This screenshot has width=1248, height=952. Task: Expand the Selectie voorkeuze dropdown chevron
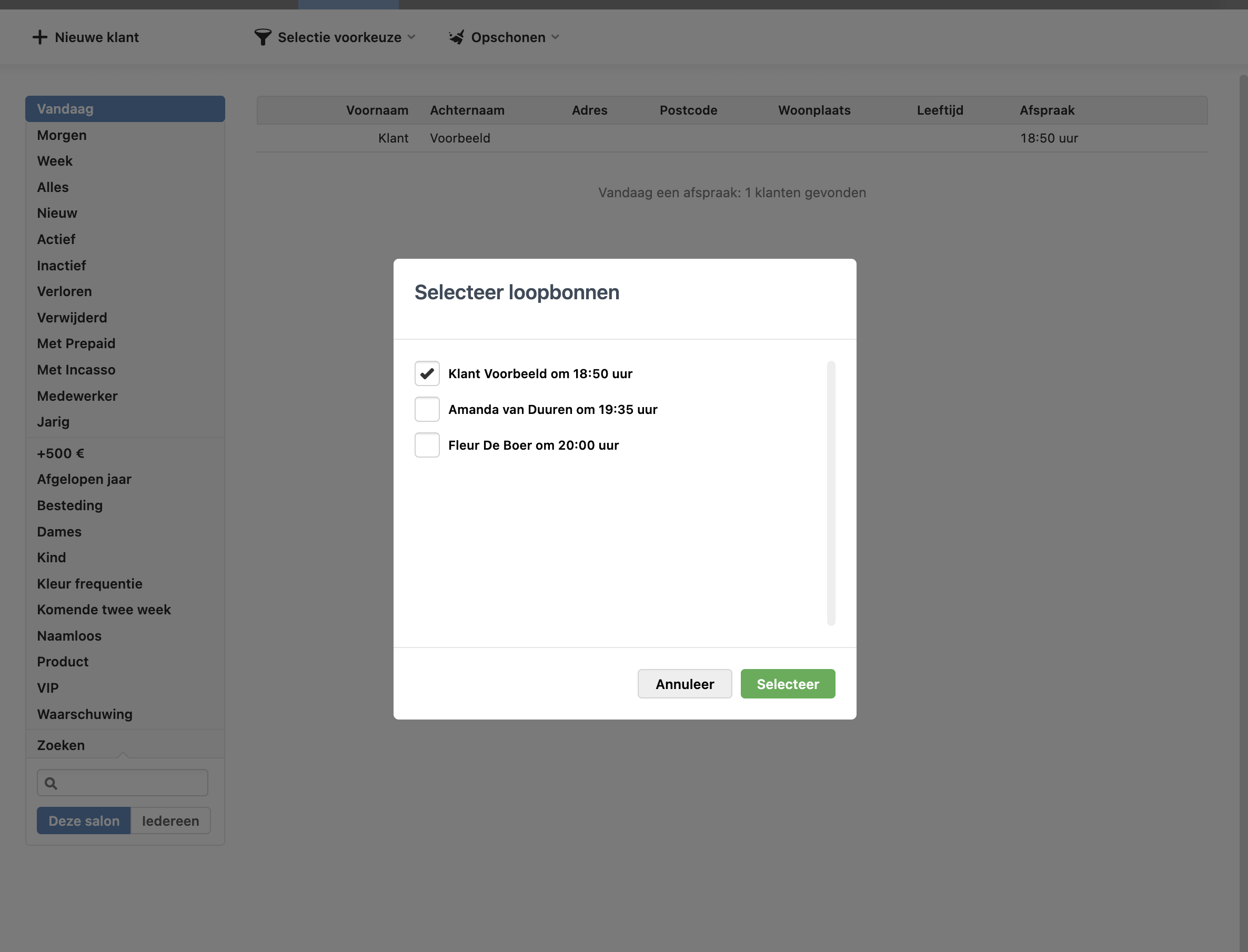[x=412, y=37]
